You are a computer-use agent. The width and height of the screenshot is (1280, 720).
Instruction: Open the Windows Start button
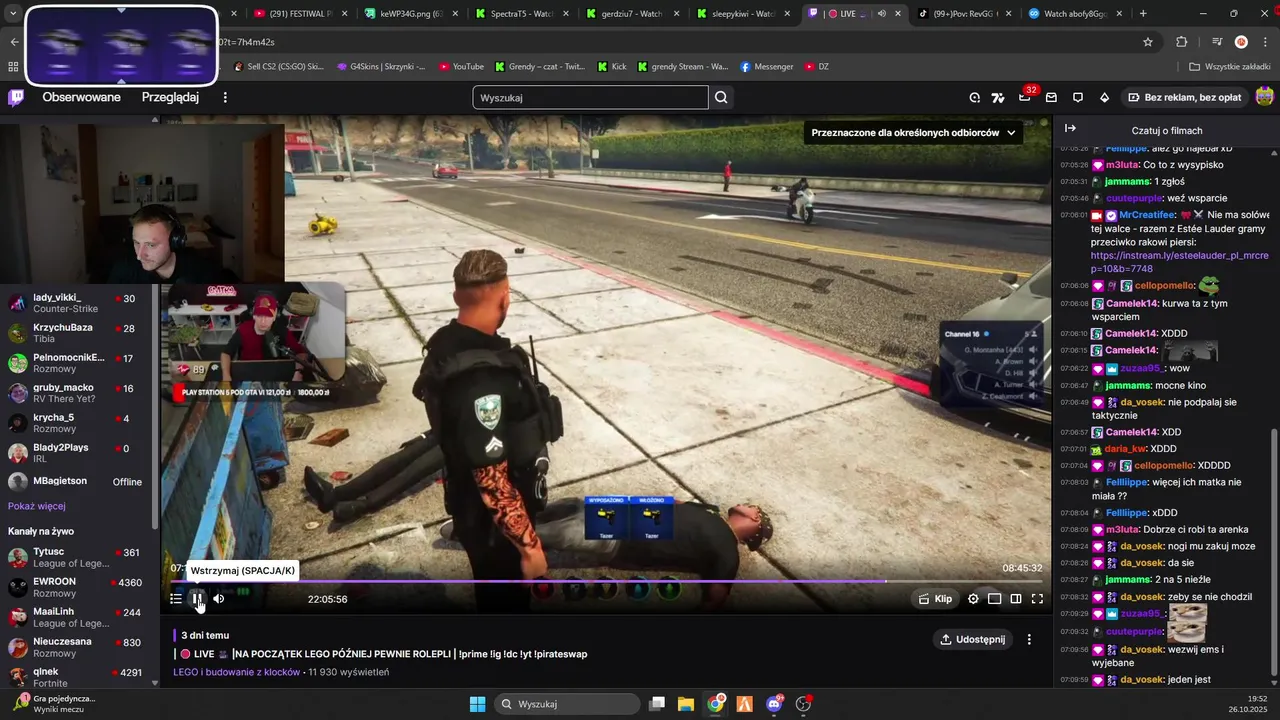coord(477,704)
